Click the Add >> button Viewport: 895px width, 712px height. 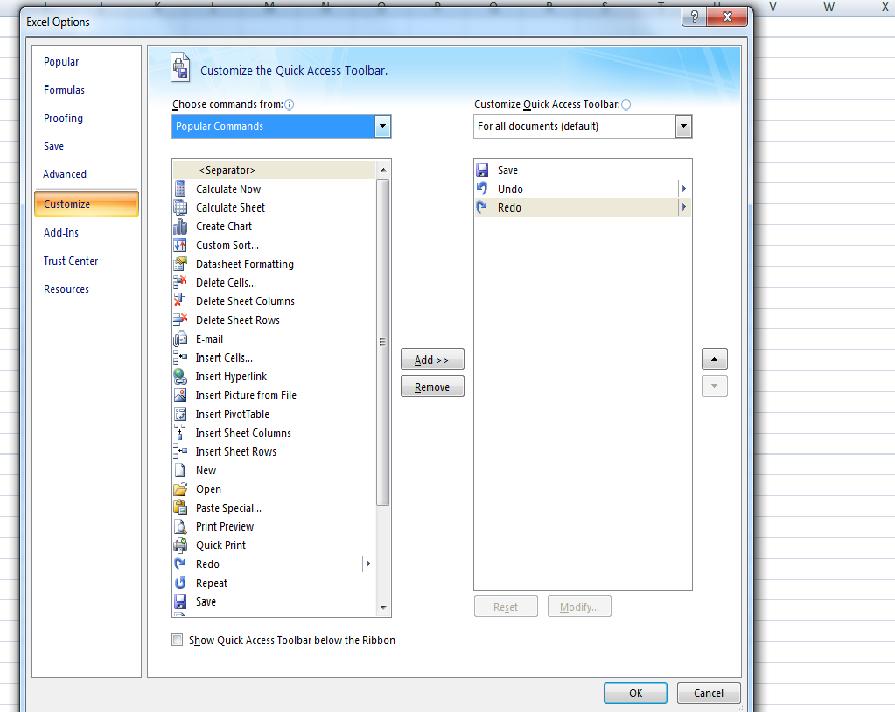[x=433, y=360]
